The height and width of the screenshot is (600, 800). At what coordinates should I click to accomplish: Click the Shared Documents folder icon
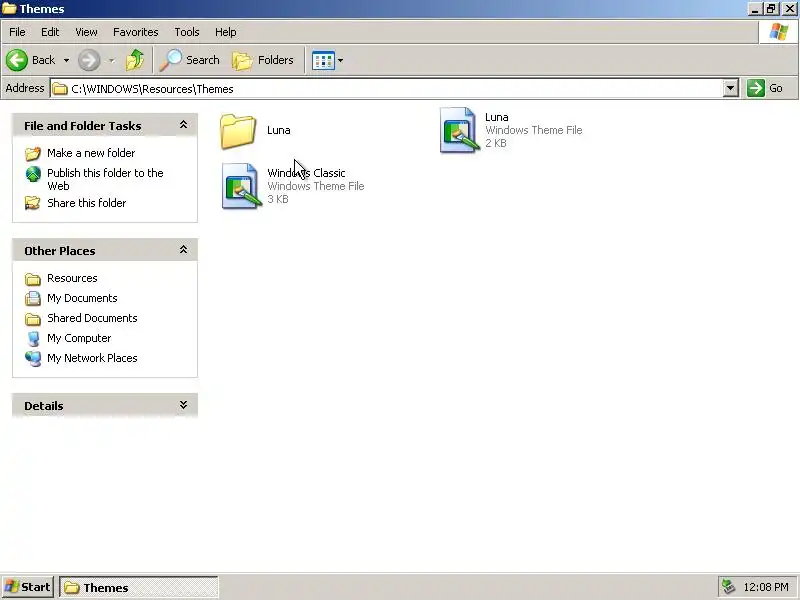(33, 319)
